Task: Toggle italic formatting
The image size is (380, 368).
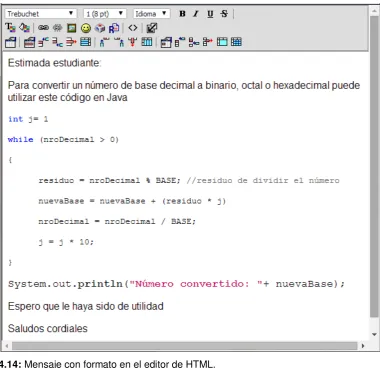Action: (196, 14)
